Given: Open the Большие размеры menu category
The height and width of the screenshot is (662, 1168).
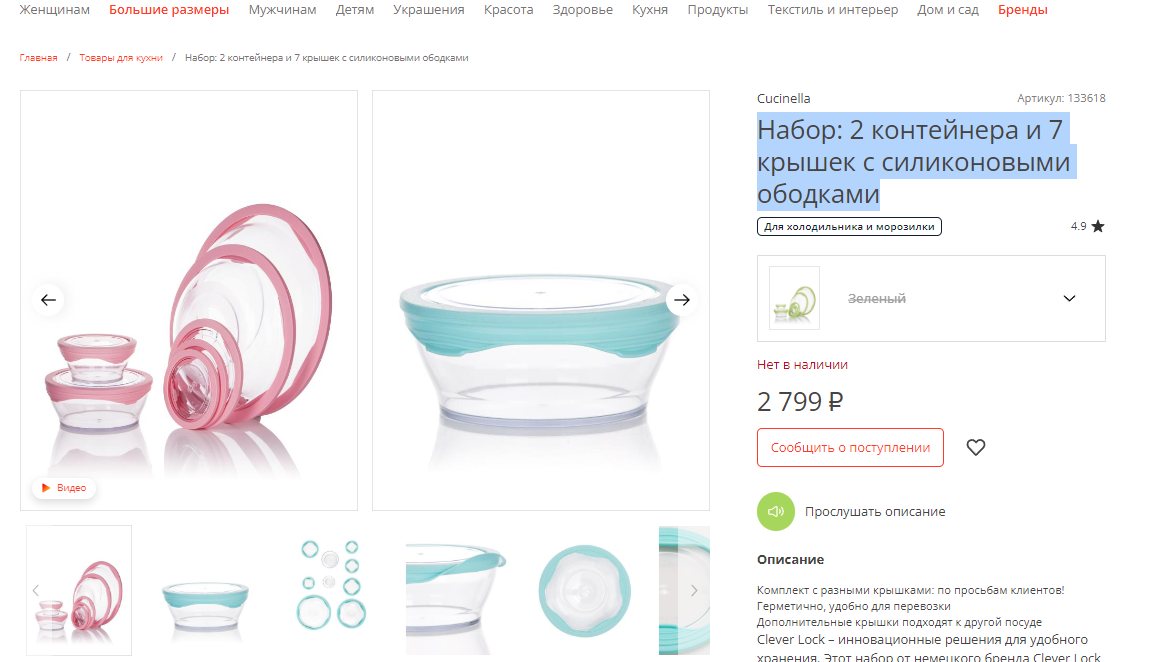Looking at the screenshot, I should click(x=169, y=10).
